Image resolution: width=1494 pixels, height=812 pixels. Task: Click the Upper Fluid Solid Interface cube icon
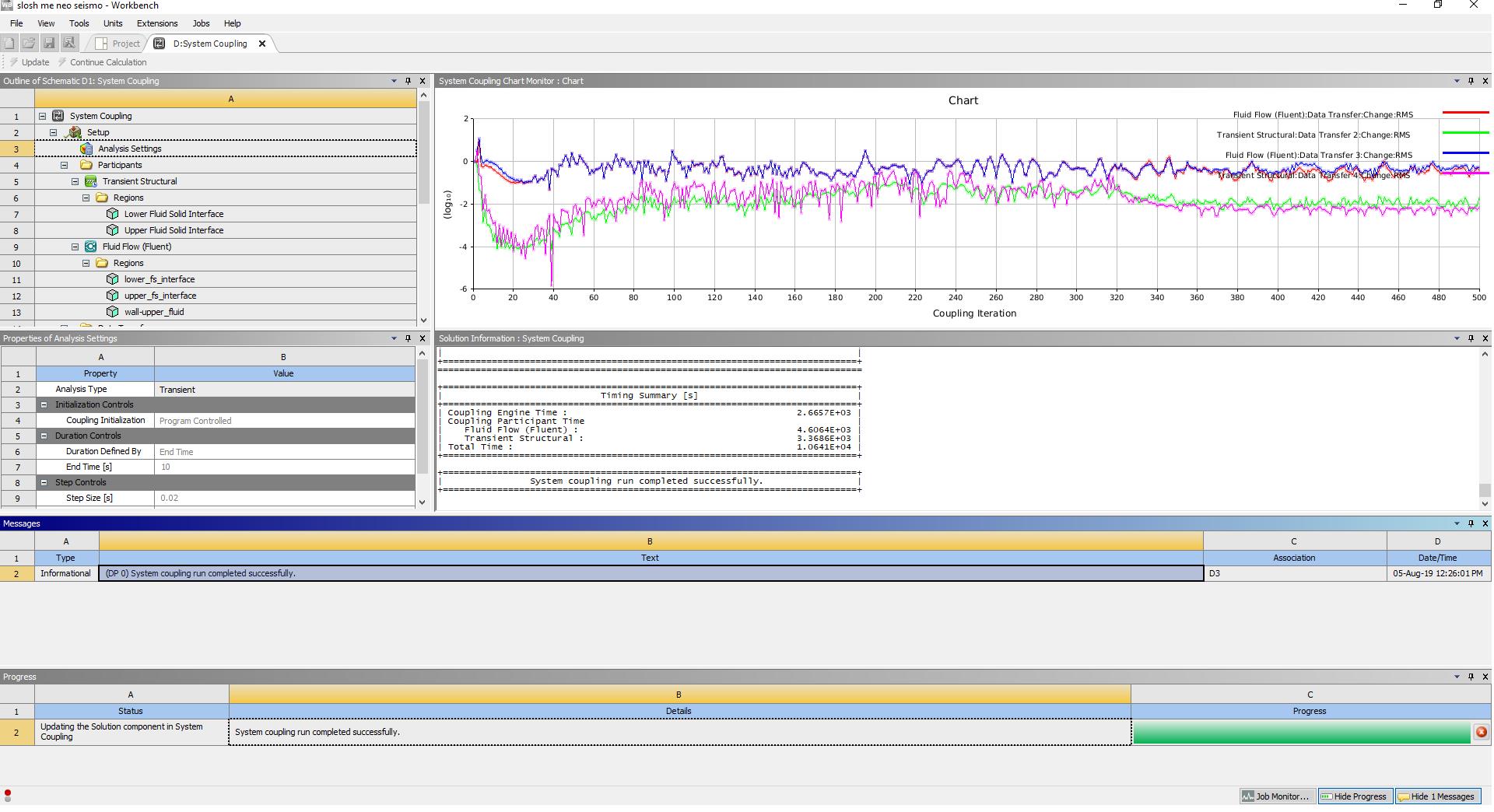(x=112, y=230)
